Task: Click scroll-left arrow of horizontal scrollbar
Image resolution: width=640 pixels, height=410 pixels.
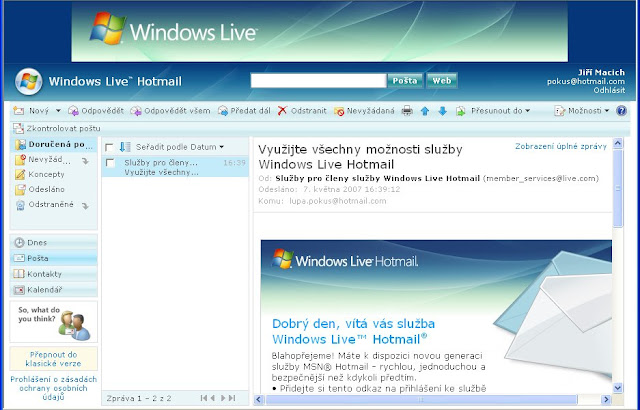Action: pyautogui.click(x=259, y=399)
